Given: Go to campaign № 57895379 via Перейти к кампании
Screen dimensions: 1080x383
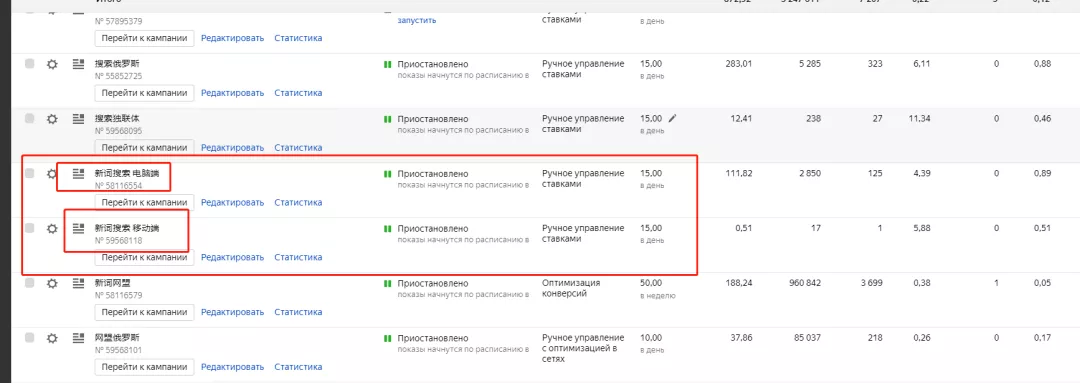Looking at the screenshot, I should (x=145, y=38).
